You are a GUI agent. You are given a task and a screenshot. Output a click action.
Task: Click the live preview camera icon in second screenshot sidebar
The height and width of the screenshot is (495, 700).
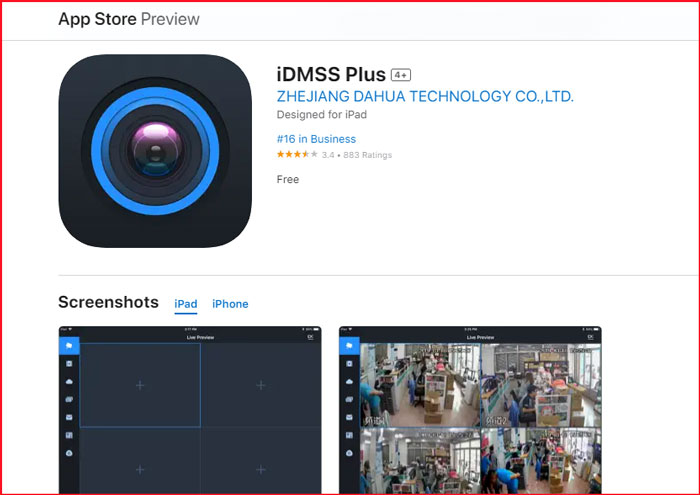[x=350, y=346]
